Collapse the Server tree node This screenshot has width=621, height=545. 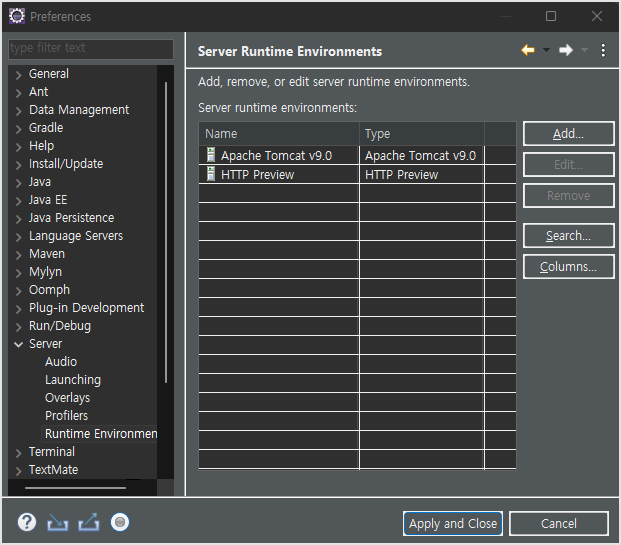coord(18,345)
